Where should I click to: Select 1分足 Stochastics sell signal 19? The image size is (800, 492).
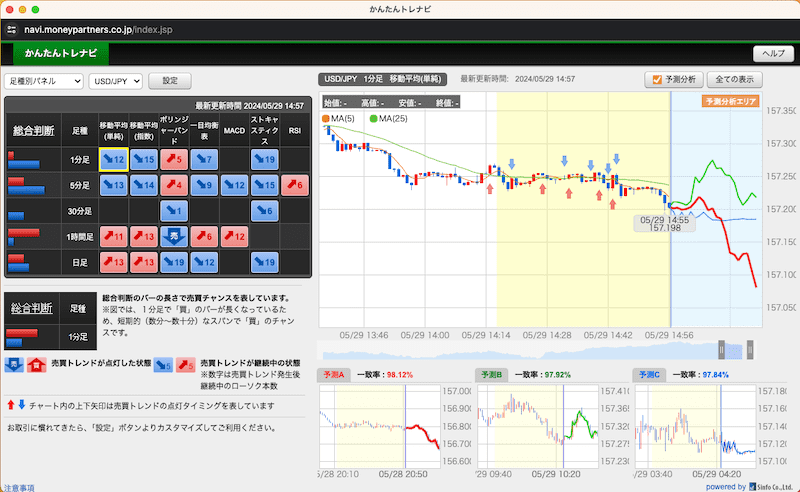[264, 159]
